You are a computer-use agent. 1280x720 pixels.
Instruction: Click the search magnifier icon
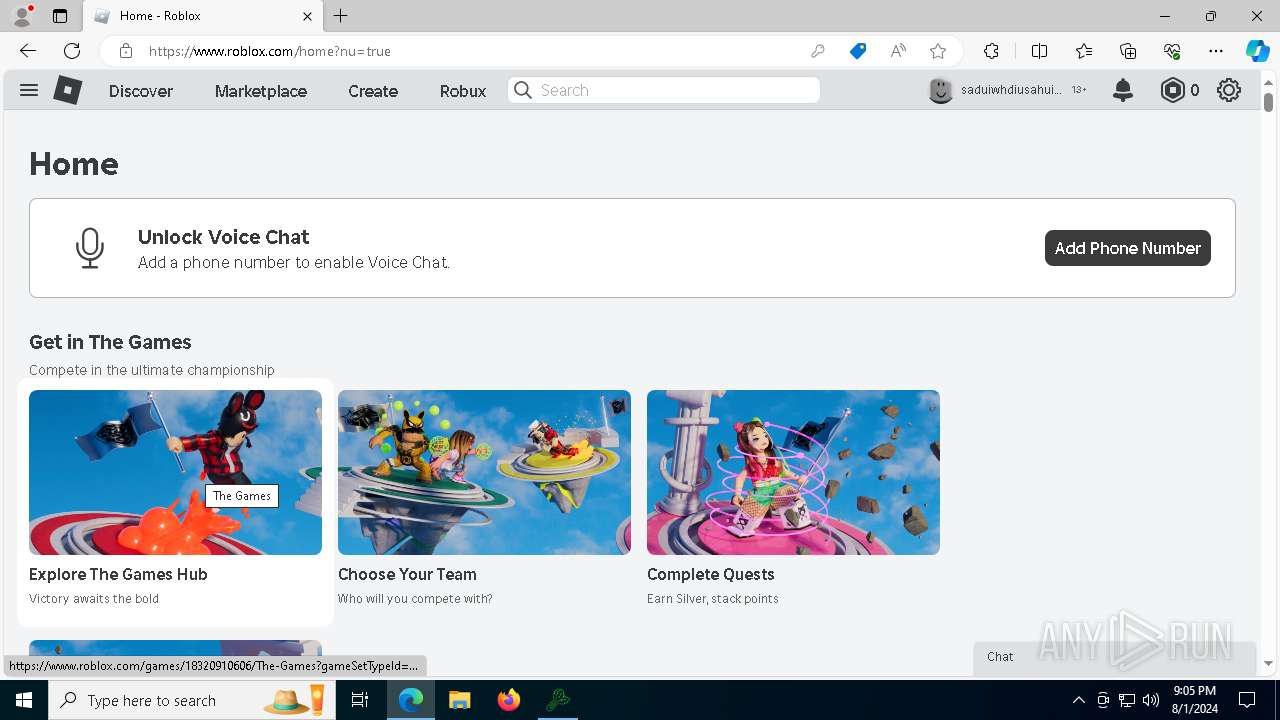(523, 90)
